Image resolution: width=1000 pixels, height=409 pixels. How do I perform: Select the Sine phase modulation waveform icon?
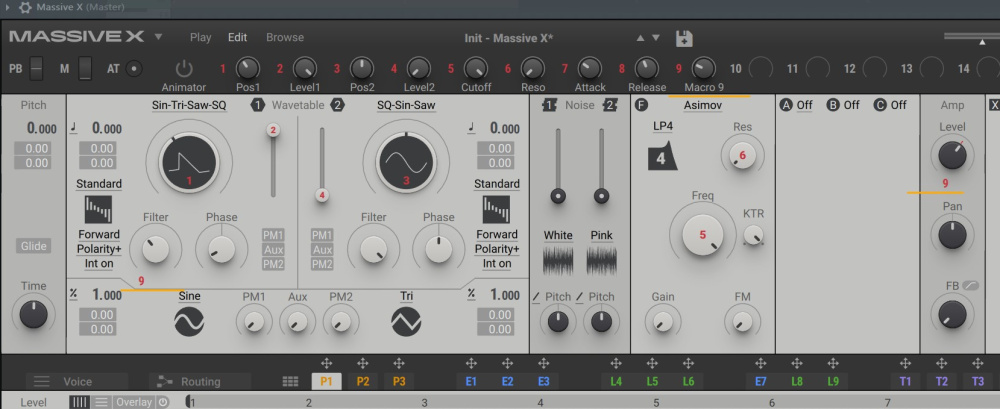pyautogui.click(x=189, y=322)
